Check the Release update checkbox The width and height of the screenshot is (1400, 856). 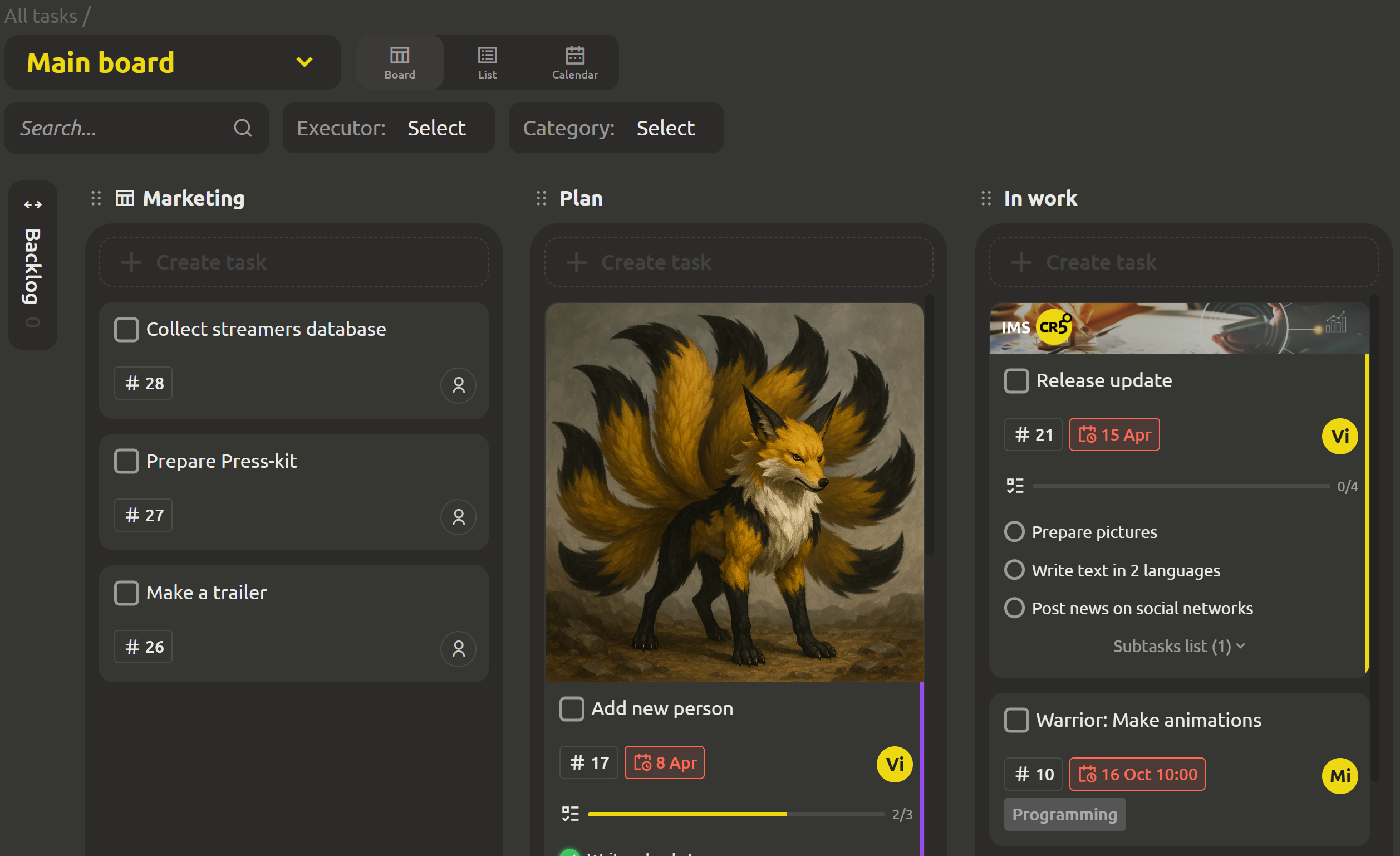tap(1016, 381)
